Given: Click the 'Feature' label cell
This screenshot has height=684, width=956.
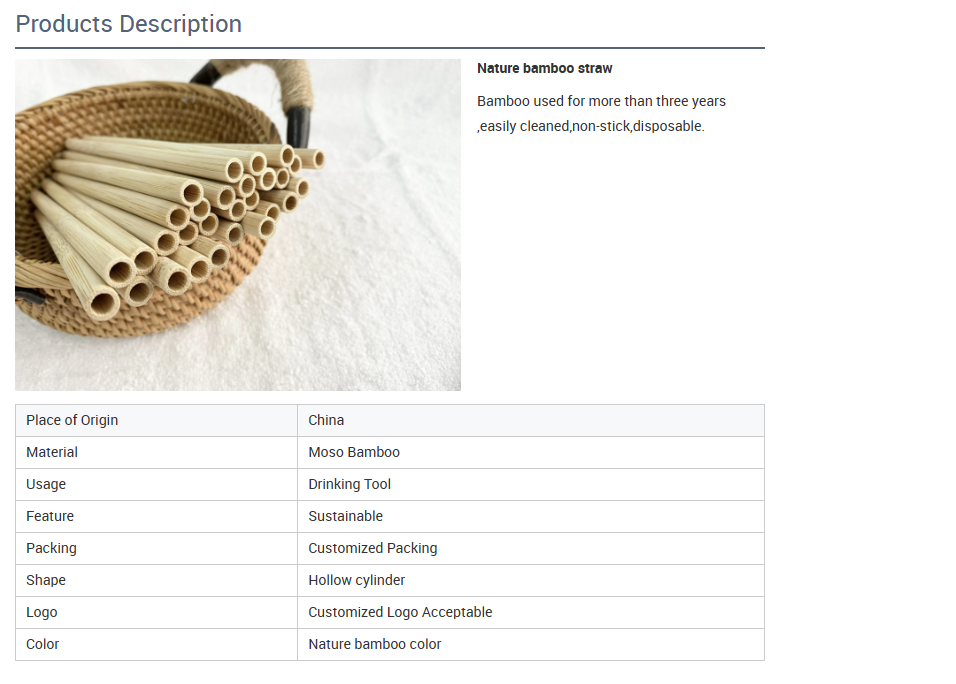Looking at the screenshot, I should point(156,516).
